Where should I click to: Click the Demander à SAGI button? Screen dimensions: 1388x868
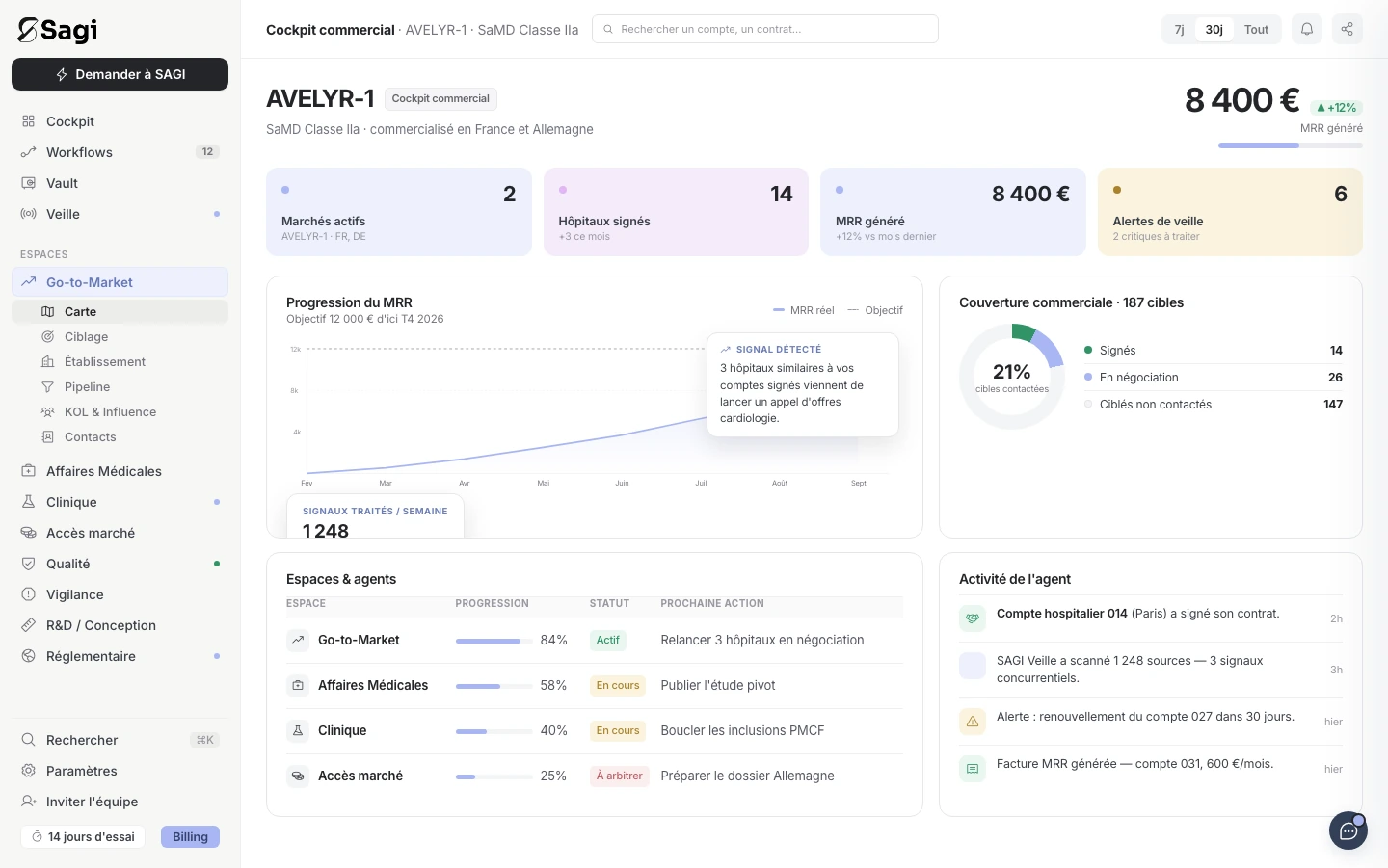pyautogui.click(x=120, y=74)
